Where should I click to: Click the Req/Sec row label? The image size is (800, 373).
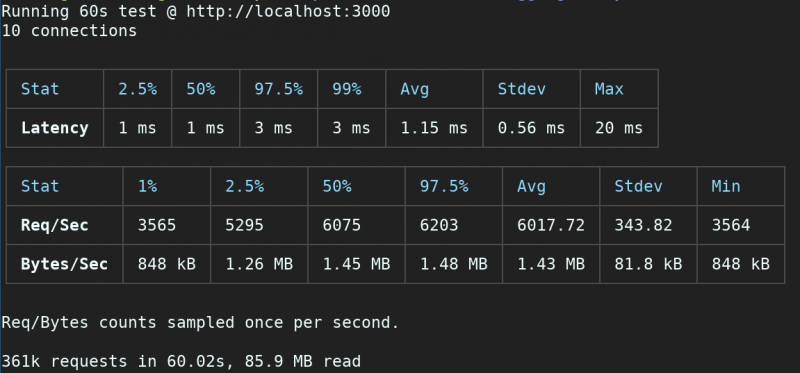(x=55, y=225)
